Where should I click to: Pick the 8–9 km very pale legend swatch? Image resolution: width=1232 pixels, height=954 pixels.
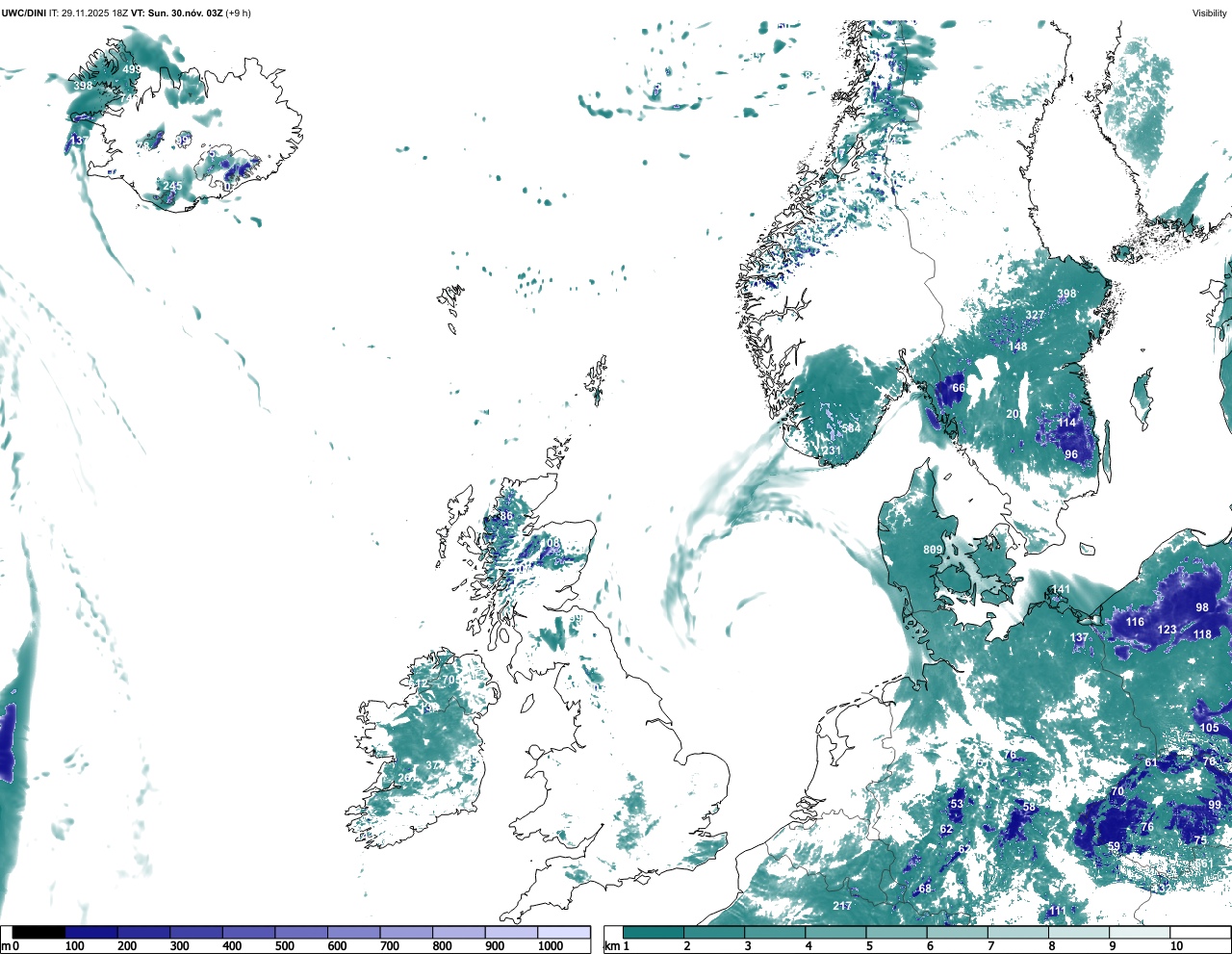[1080, 932]
